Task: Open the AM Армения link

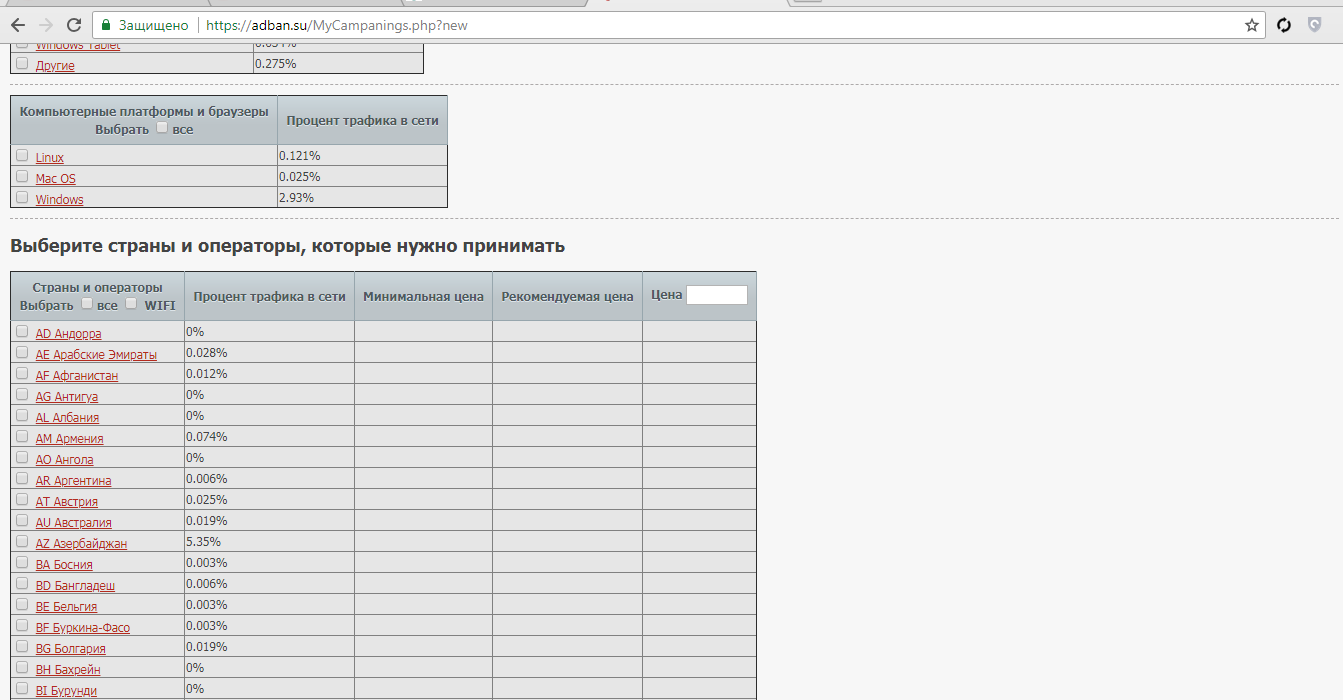Action: pos(69,439)
